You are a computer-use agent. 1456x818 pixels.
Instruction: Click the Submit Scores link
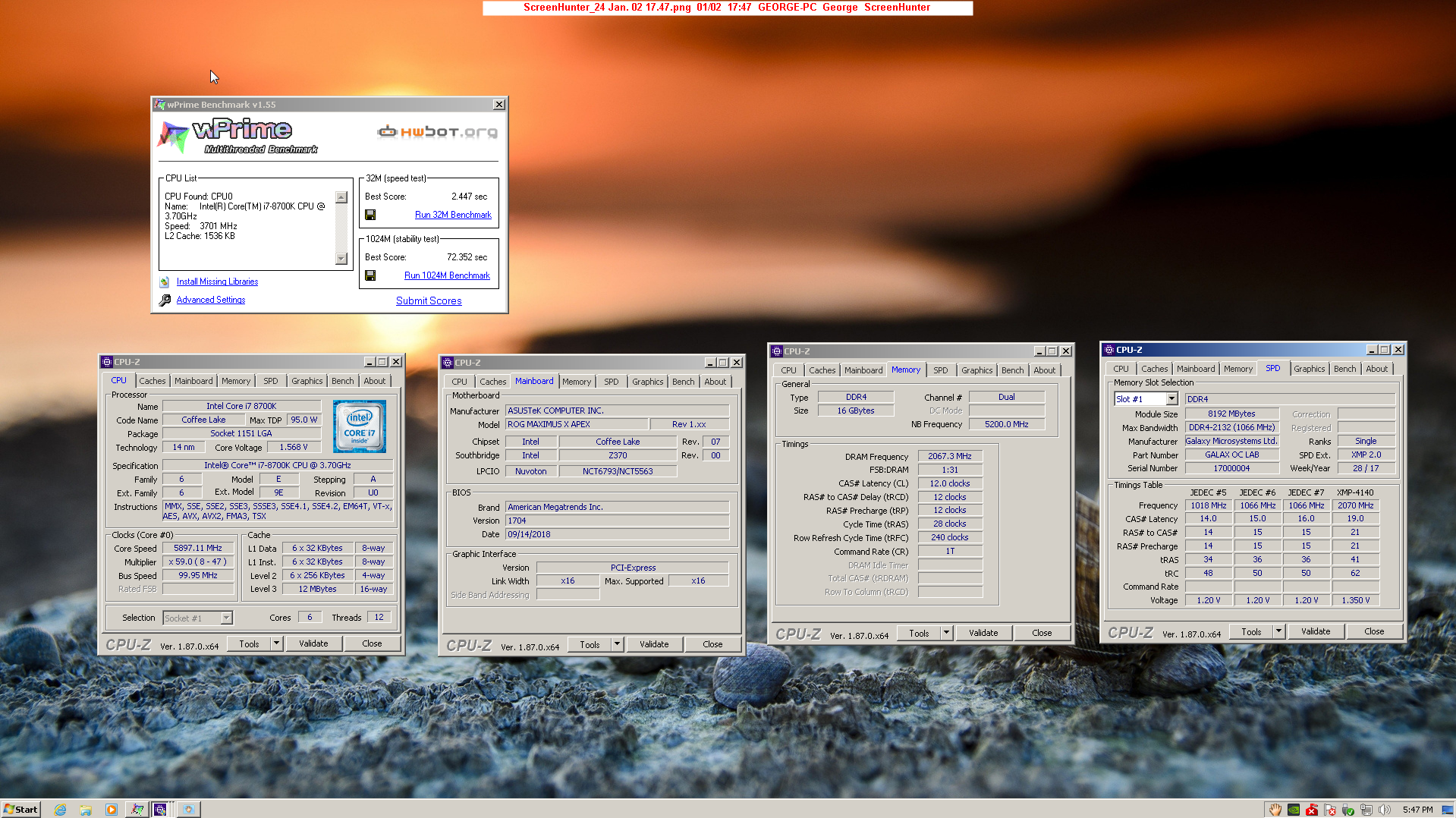point(429,301)
